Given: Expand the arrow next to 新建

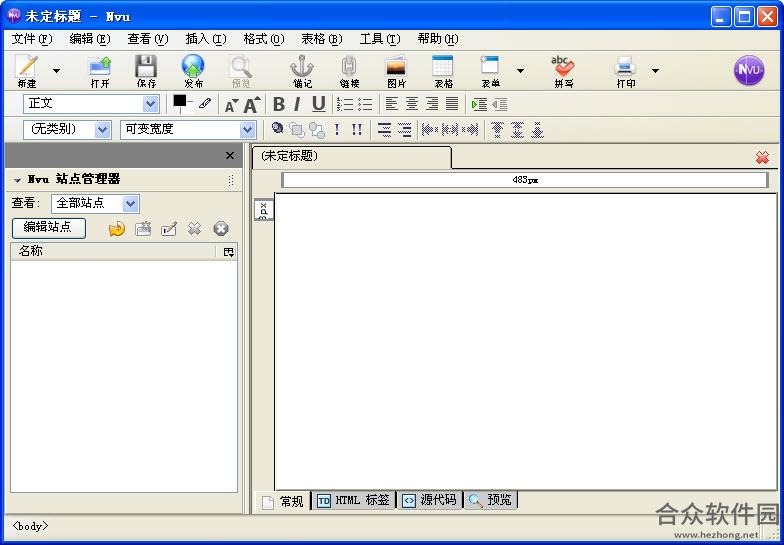Looking at the screenshot, I should [56, 70].
